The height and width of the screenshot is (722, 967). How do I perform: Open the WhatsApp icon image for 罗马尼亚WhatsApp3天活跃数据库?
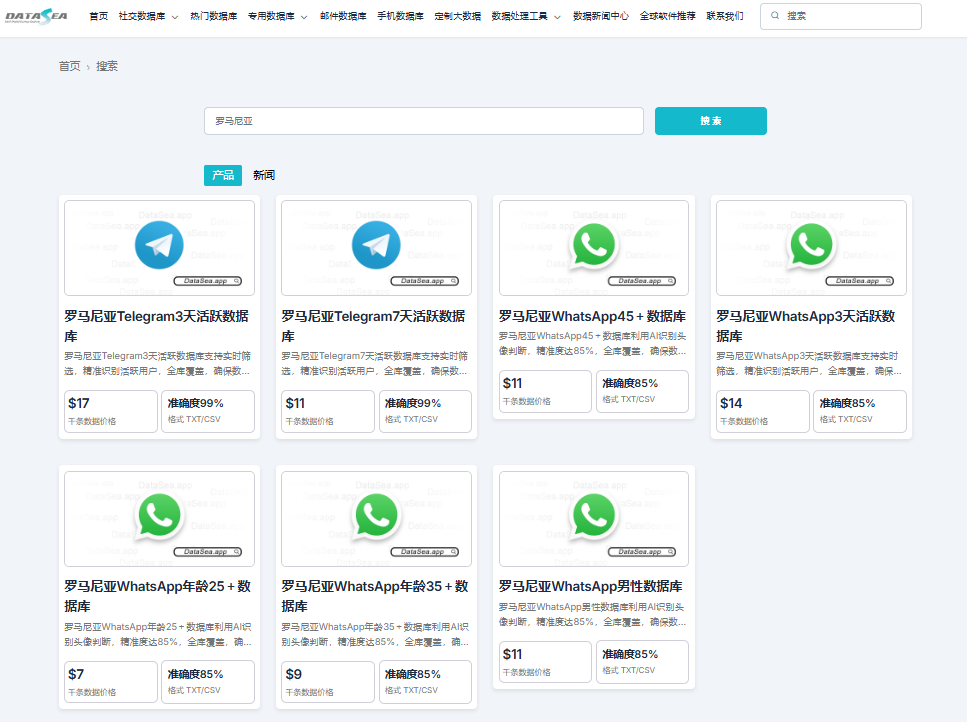(811, 248)
